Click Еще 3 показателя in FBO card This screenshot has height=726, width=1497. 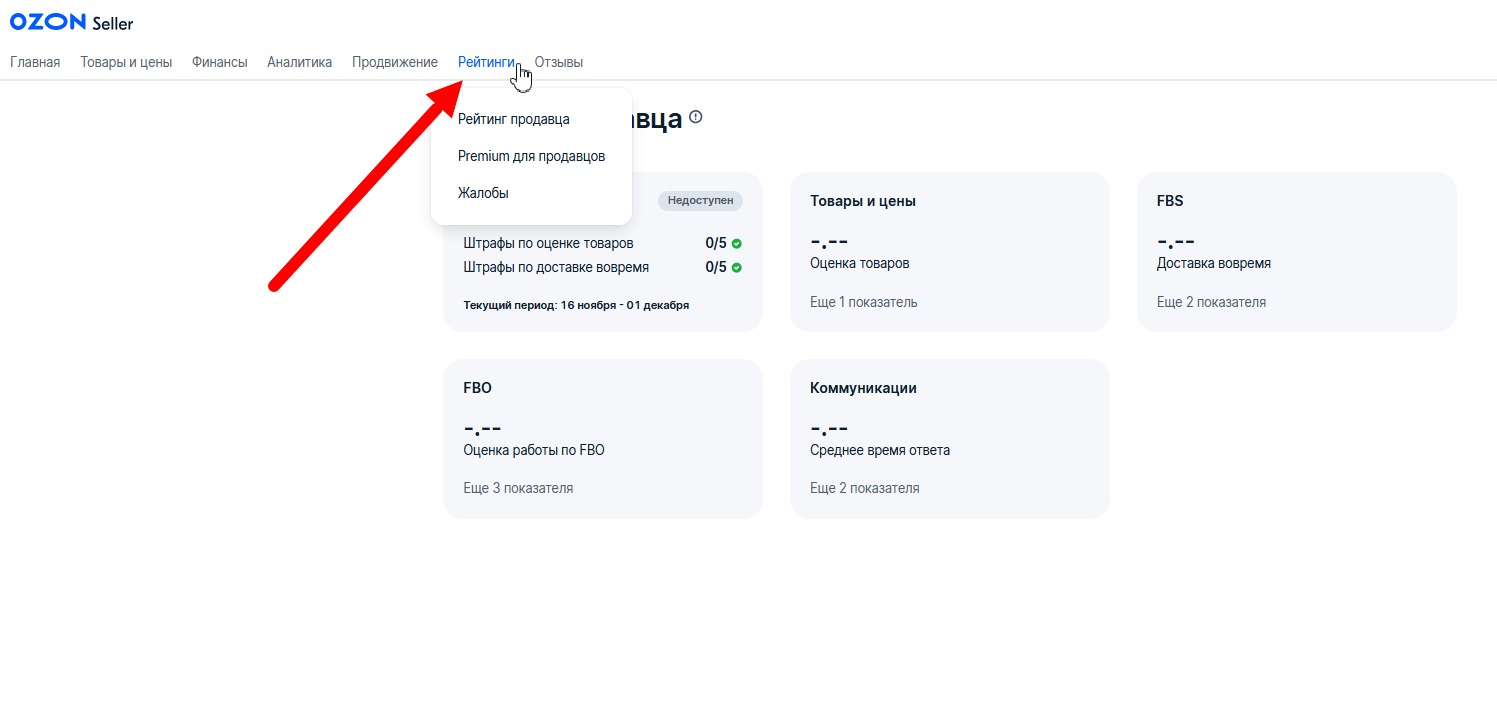pyautogui.click(x=519, y=488)
